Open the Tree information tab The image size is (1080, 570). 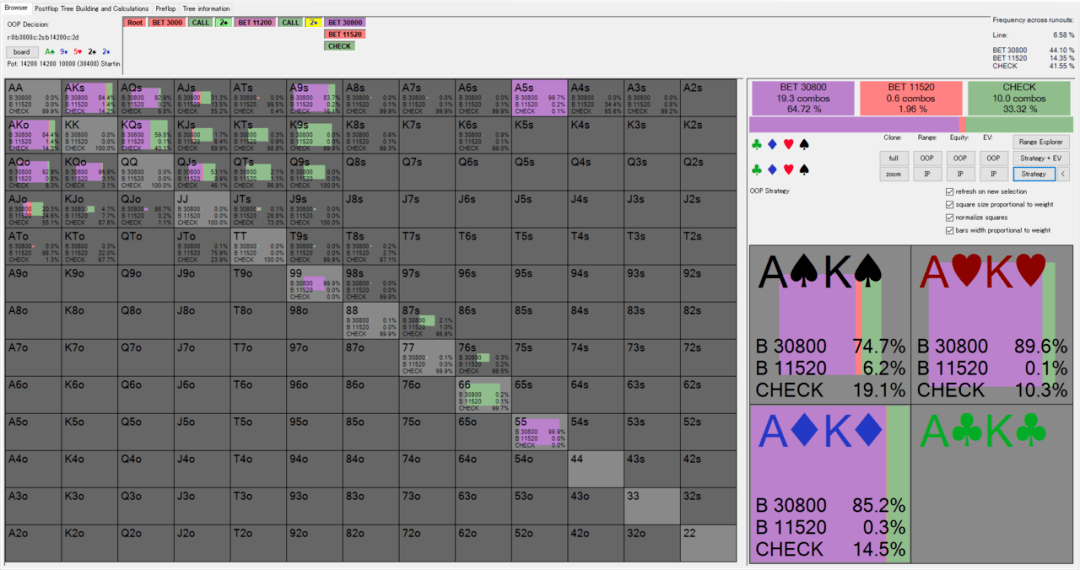coord(206,9)
